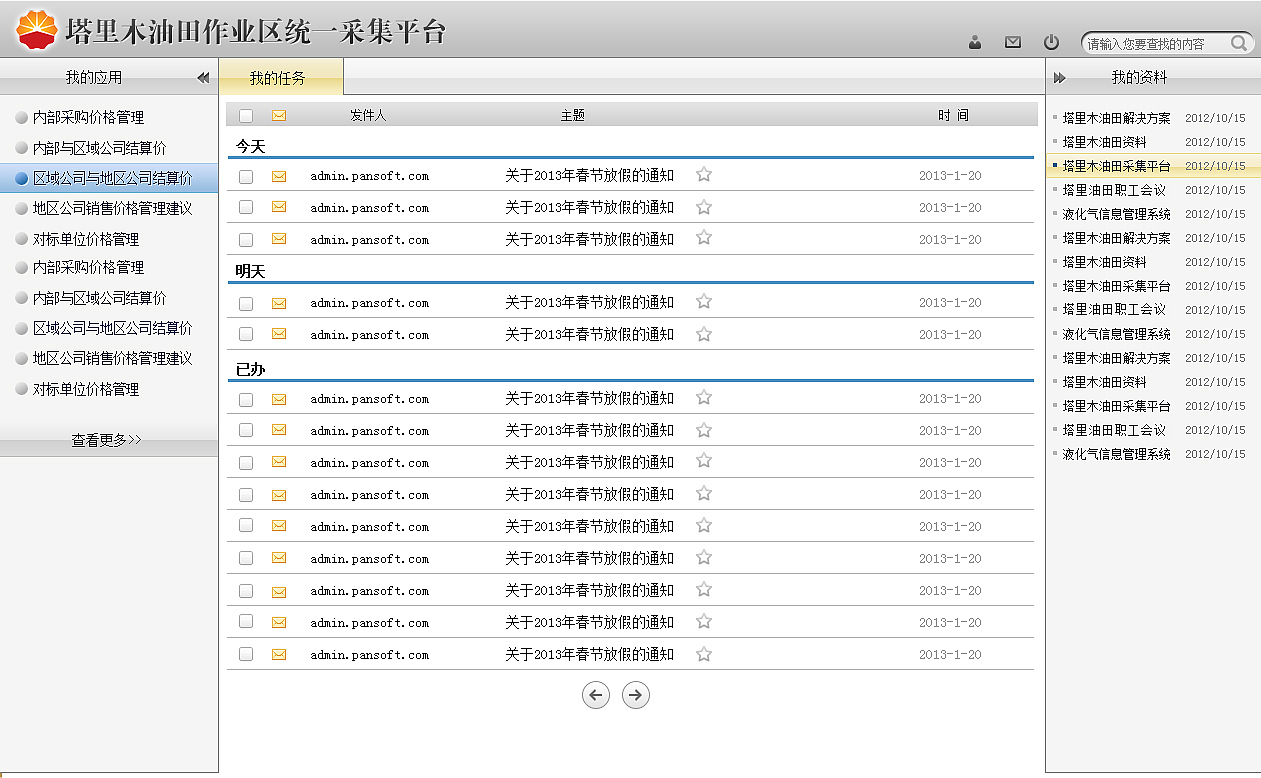Image resolution: width=1261 pixels, height=778 pixels.
Task: Click the 已办 section heading
Action: [x=250, y=369]
